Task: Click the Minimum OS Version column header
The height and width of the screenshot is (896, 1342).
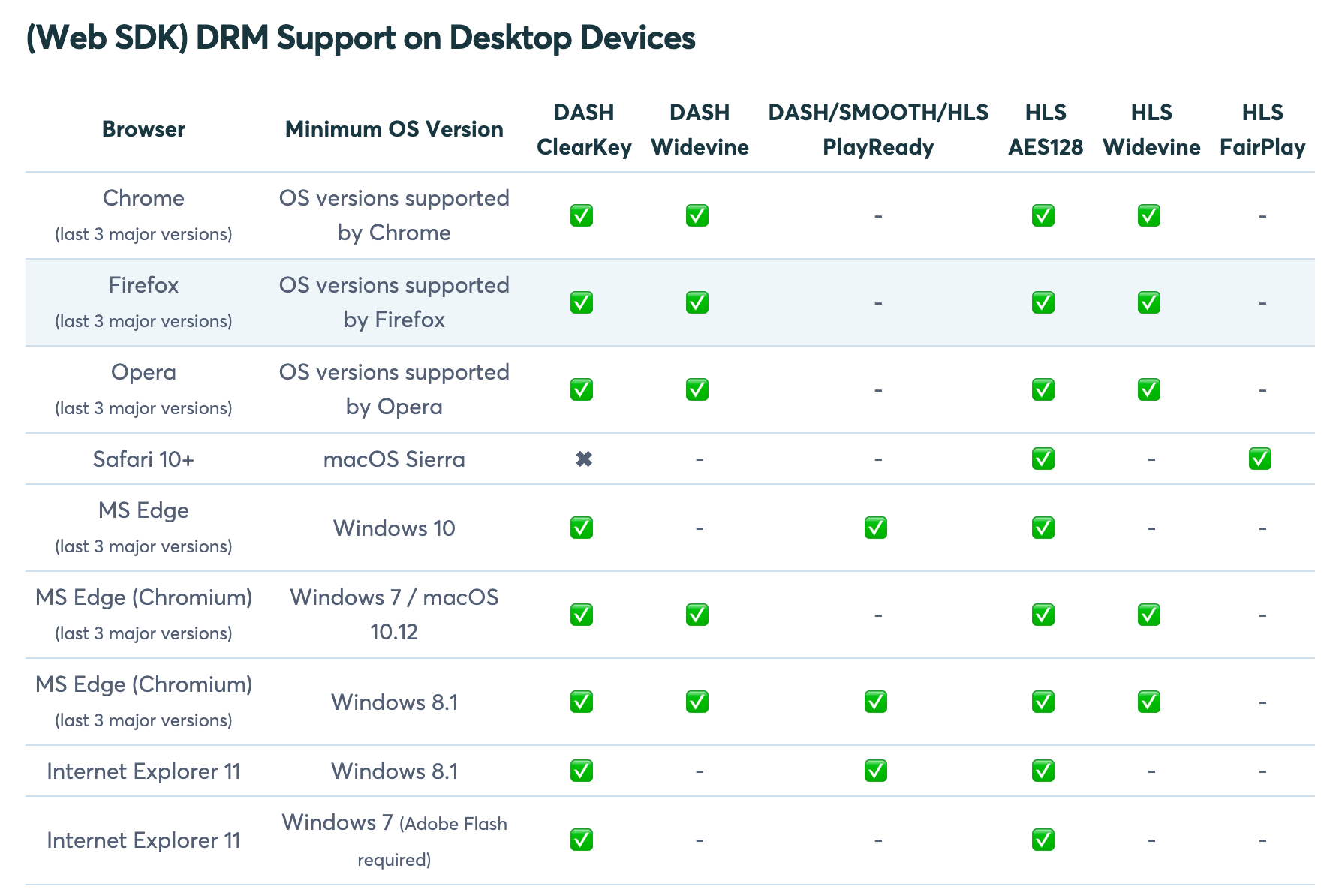Action: pyautogui.click(x=394, y=129)
